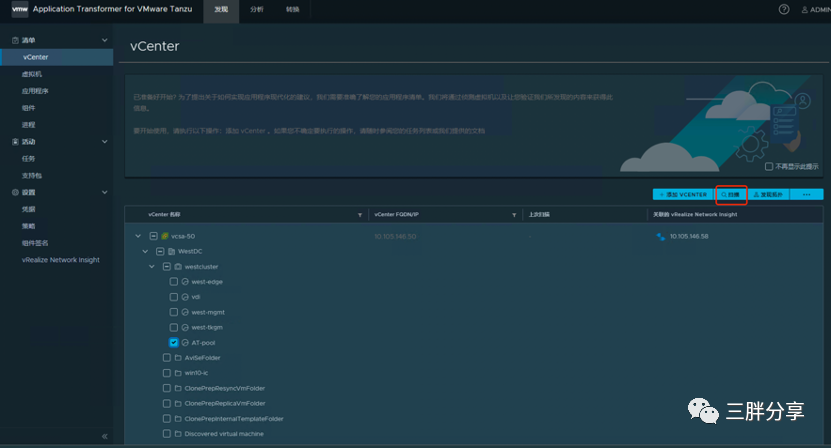The height and width of the screenshot is (448, 832).
Task: Check the west-mgmt checkbox
Action: (x=174, y=312)
